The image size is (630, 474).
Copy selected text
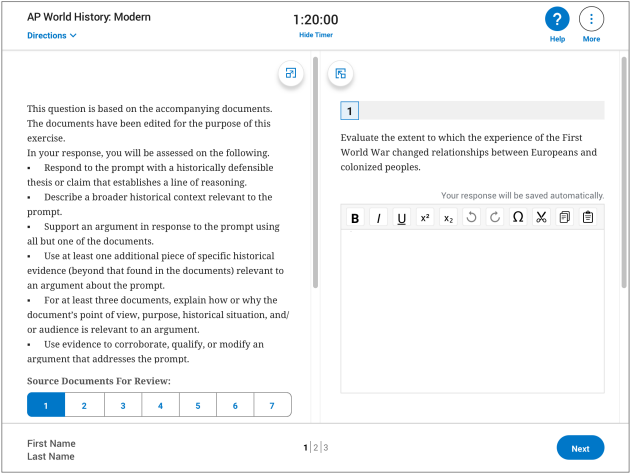tap(565, 218)
